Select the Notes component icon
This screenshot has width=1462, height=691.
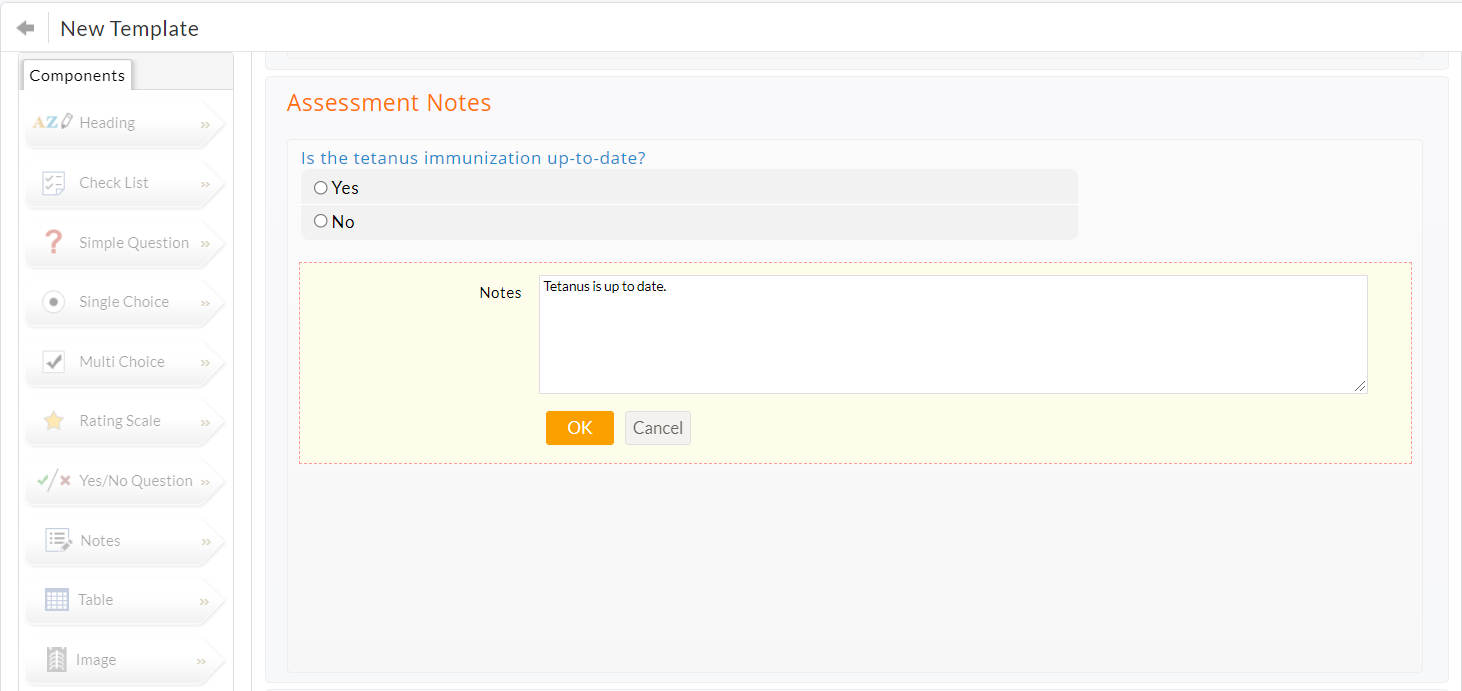[58, 541]
